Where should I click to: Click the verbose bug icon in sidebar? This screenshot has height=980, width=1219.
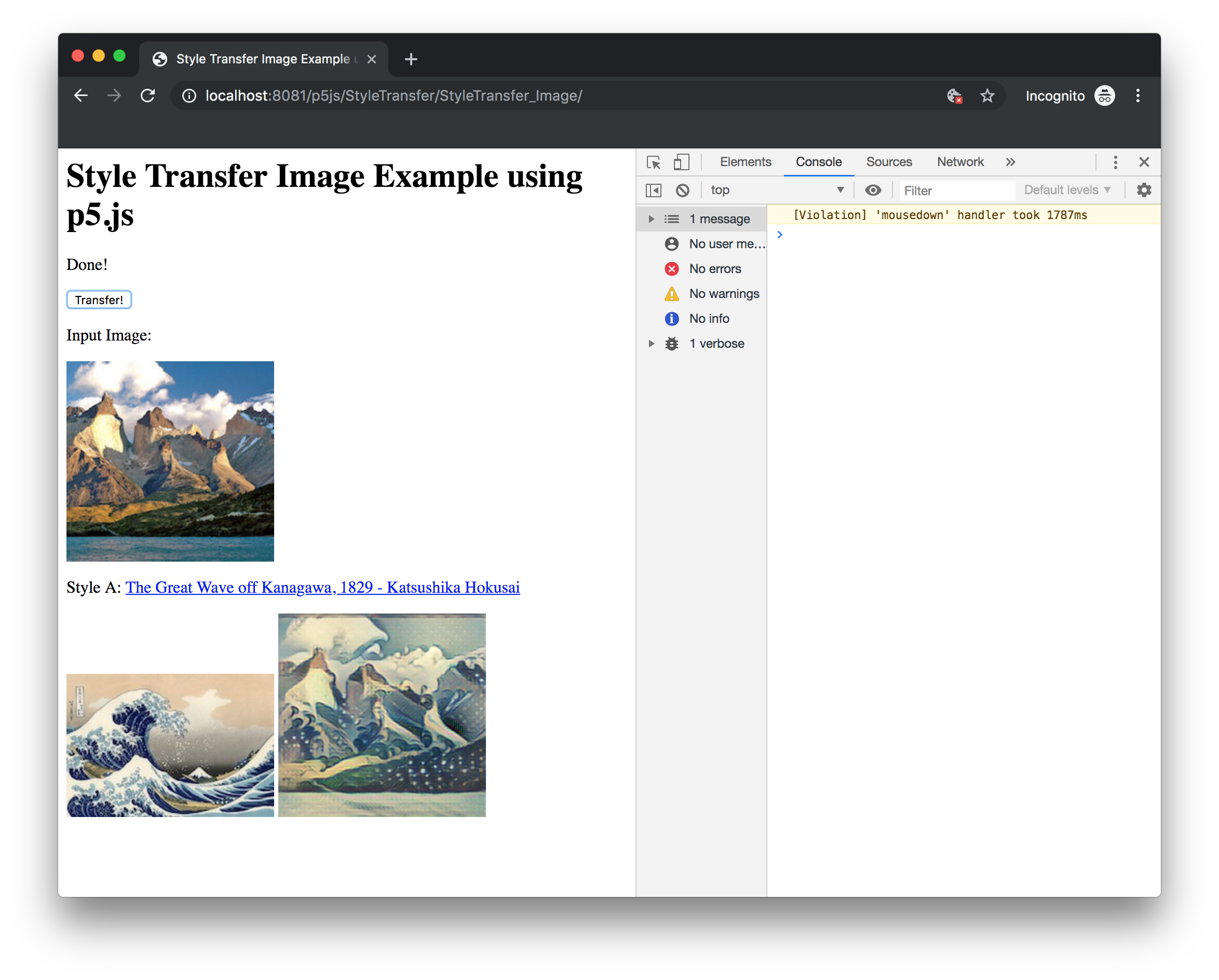pos(671,343)
